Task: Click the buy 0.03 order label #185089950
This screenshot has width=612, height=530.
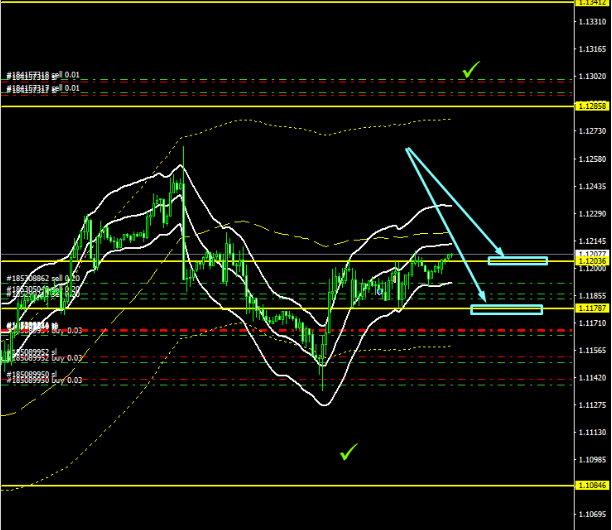Action: [44, 381]
